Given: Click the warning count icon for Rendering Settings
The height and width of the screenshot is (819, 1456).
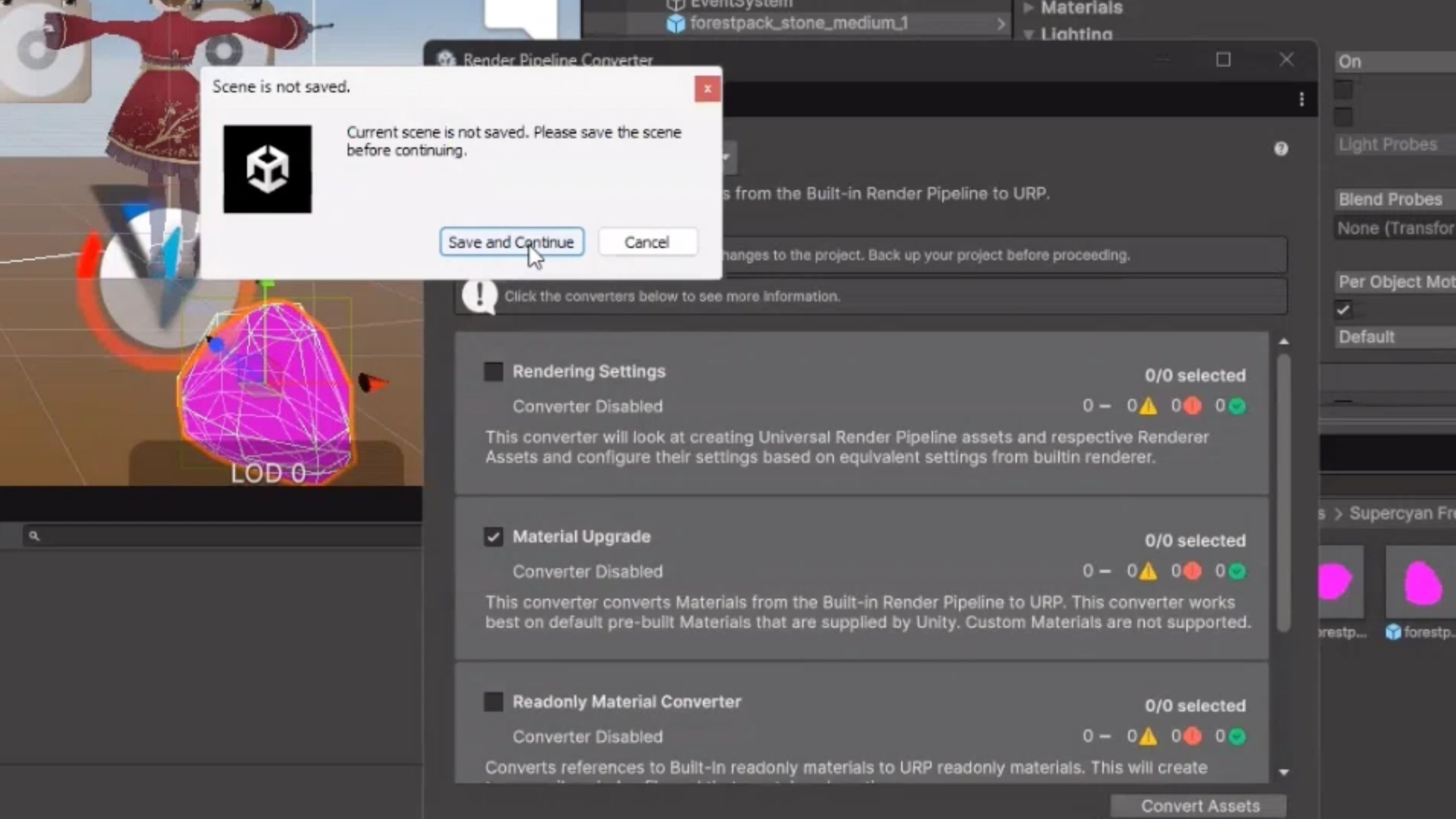Looking at the screenshot, I should pyautogui.click(x=1148, y=406).
